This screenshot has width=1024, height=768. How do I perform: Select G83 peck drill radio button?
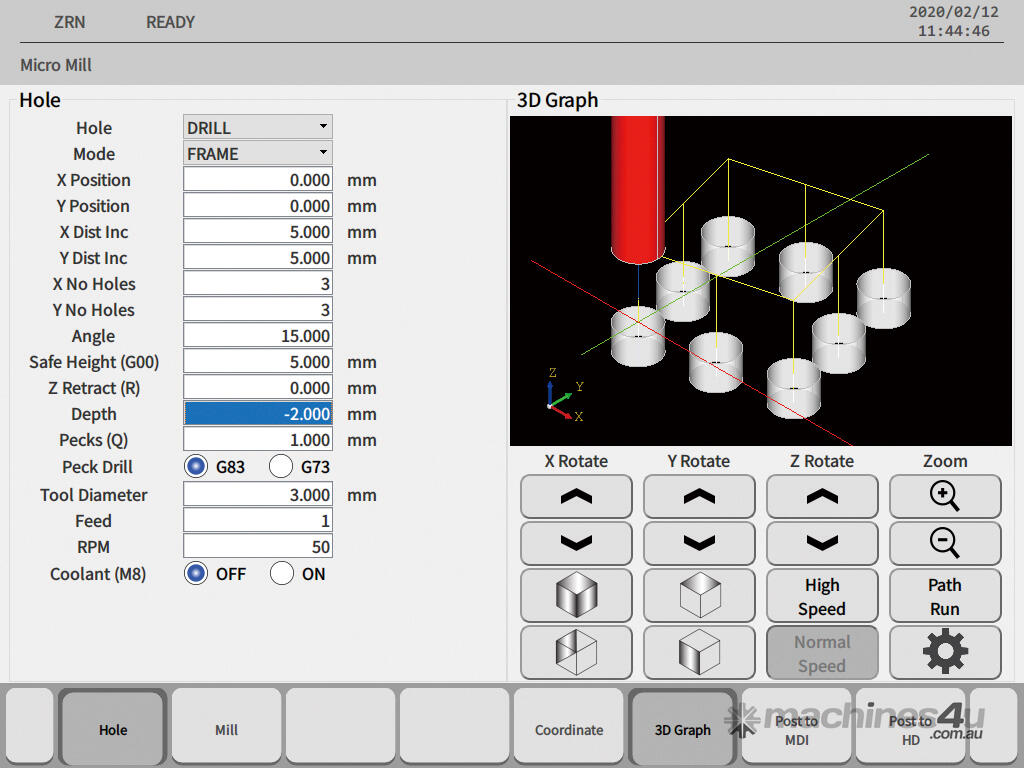click(x=197, y=467)
